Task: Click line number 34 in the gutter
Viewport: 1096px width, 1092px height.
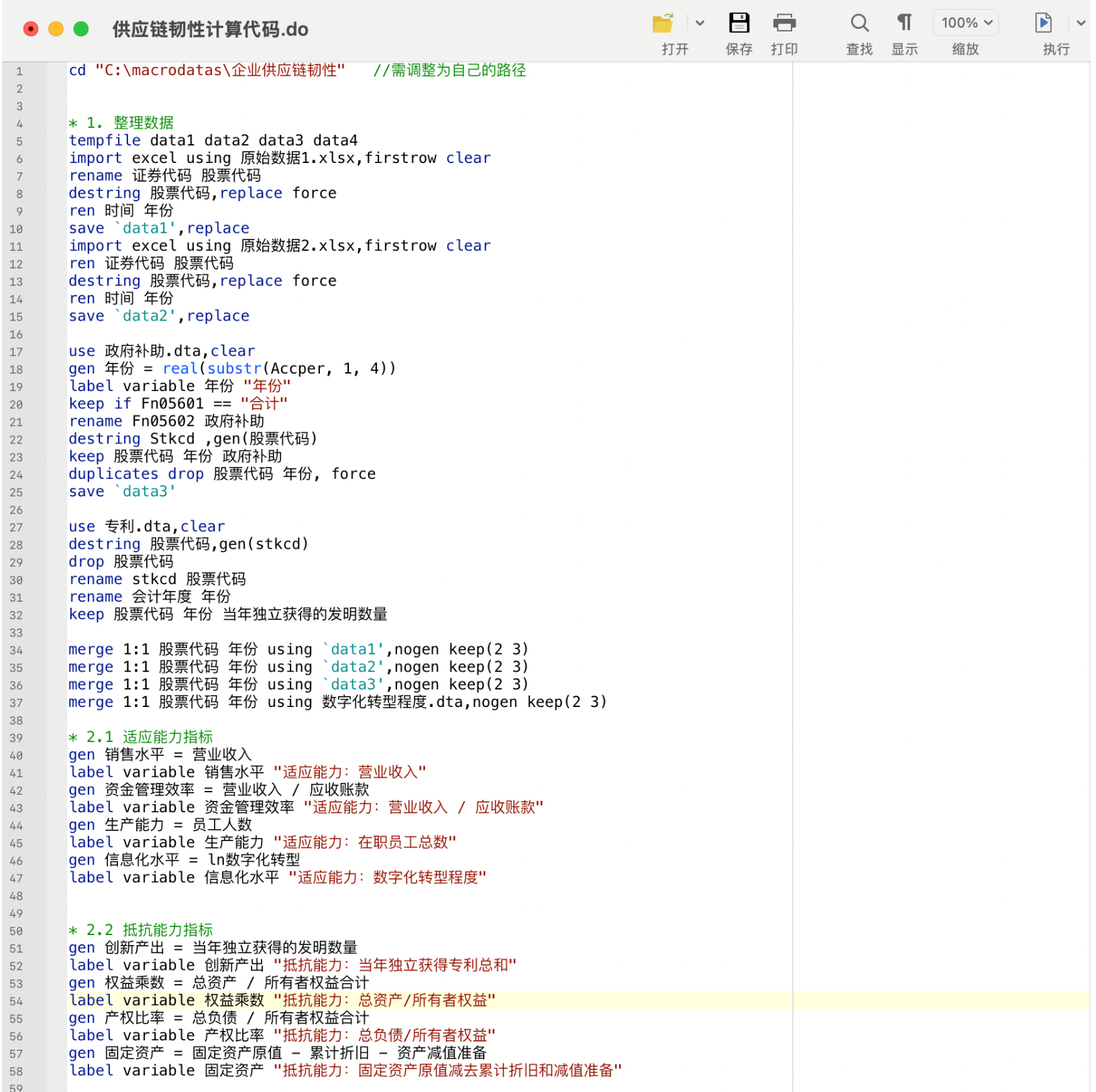Action: 17,651
